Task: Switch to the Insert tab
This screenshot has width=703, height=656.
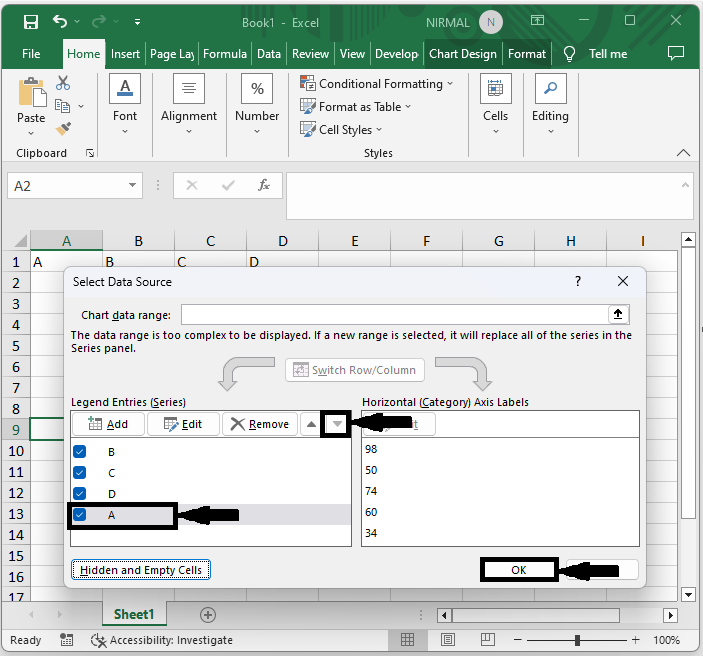Action: [125, 54]
